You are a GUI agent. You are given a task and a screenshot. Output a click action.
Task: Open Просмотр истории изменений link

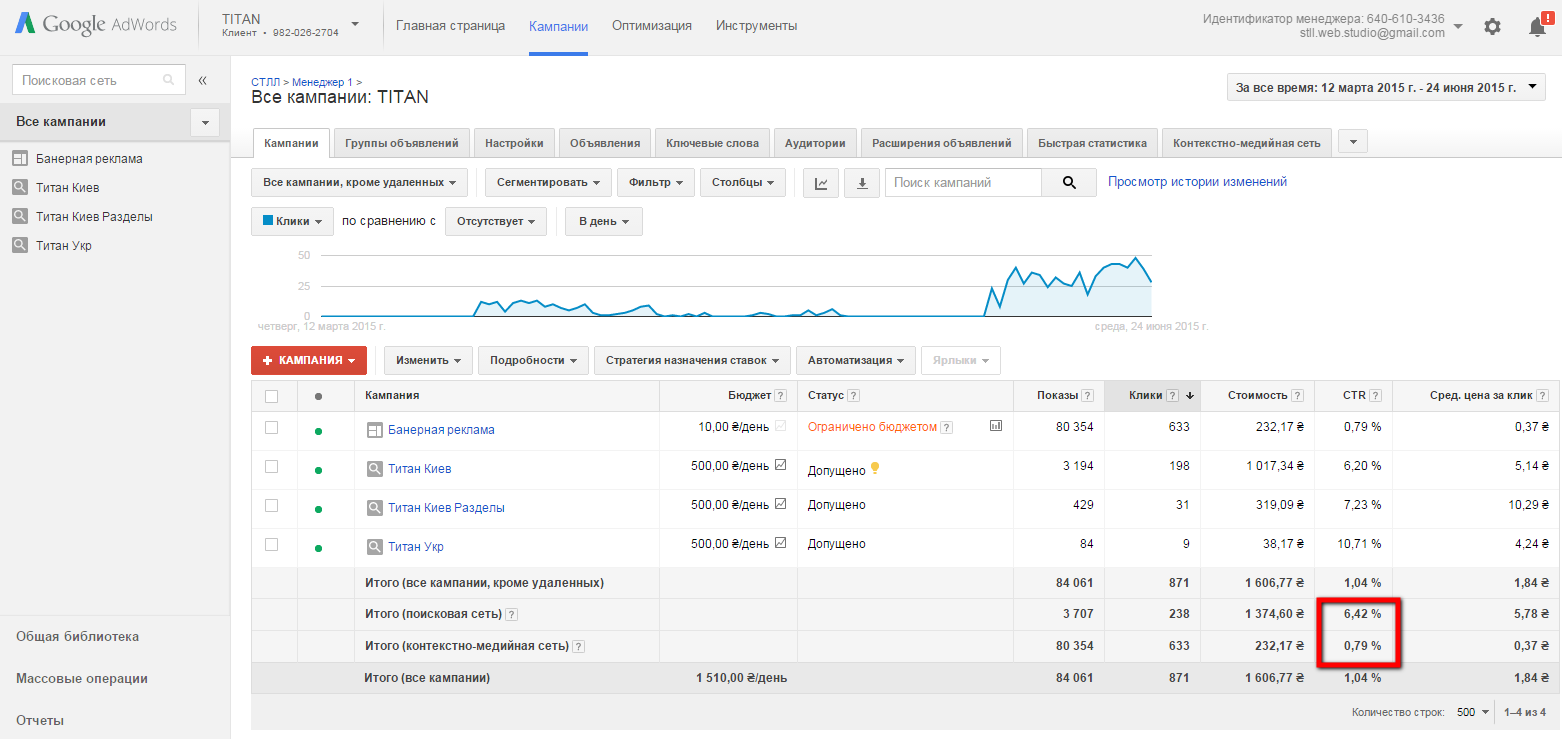(1197, 182)
